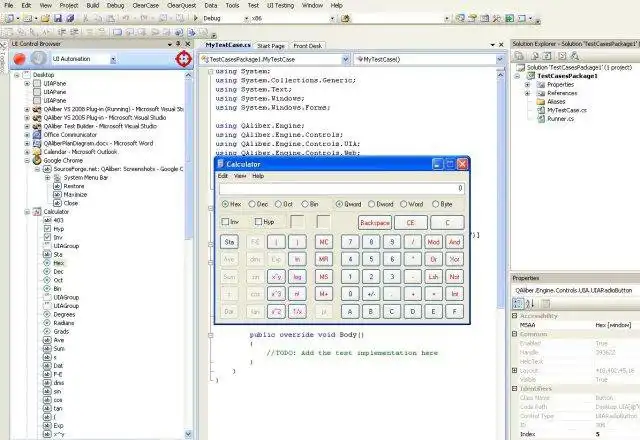This screenshot has width=640, height=440.
Task: Click the Google Chrome icon in control tree
Action: point(37,160)
